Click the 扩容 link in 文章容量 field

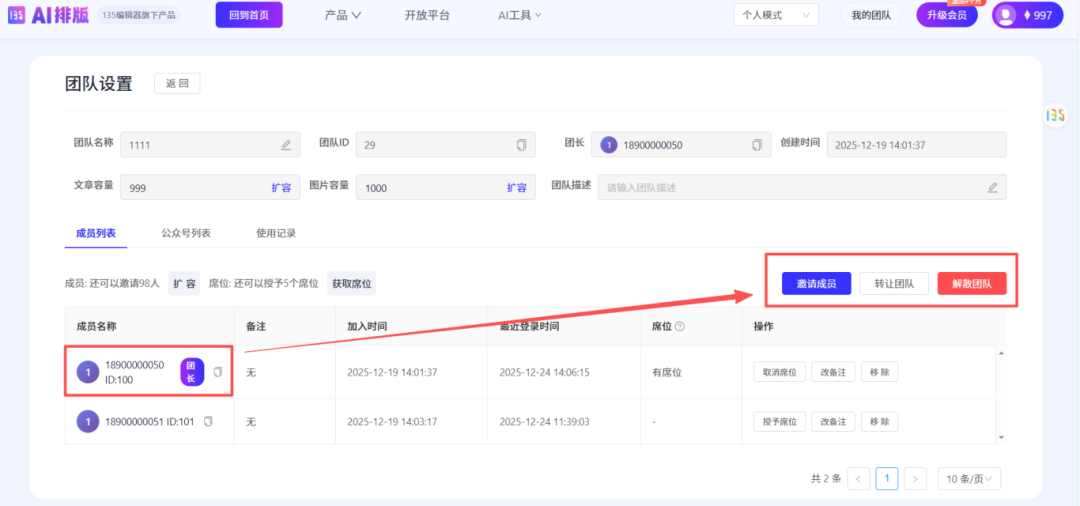[x=281, y=187]
